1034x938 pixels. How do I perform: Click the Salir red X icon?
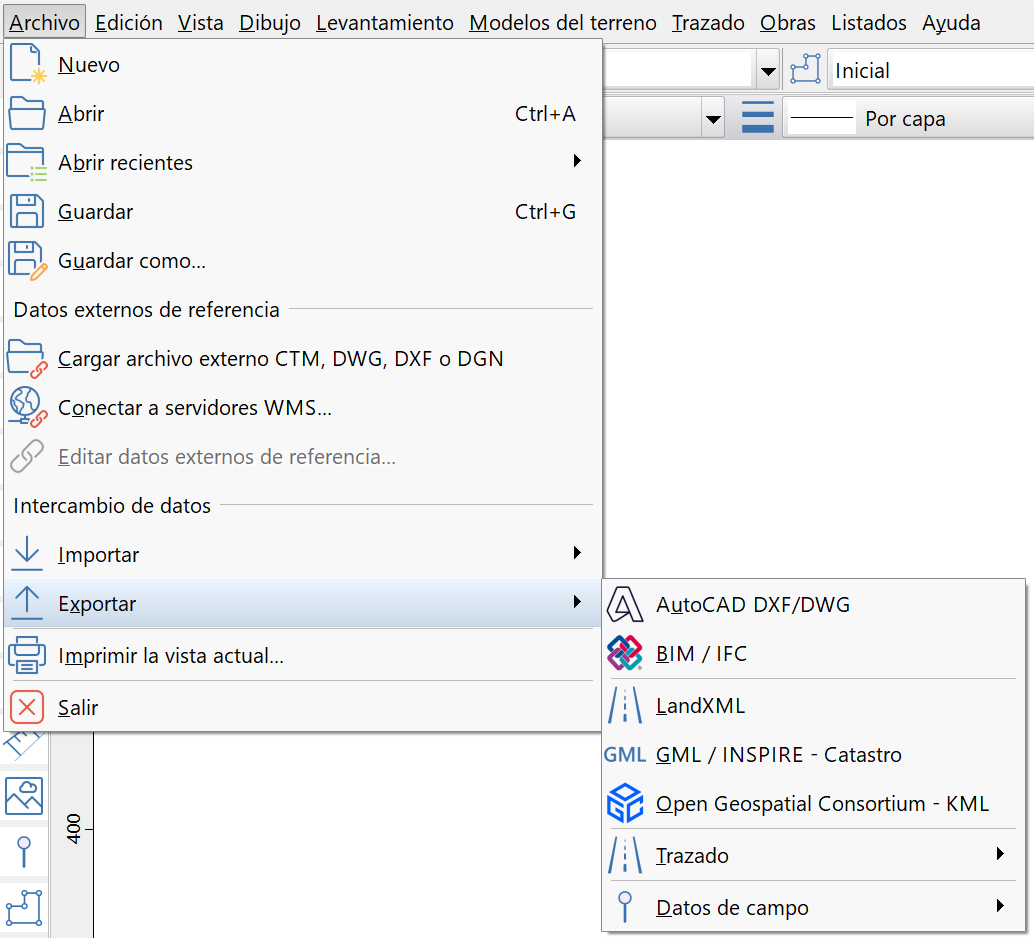click(27, 707)
